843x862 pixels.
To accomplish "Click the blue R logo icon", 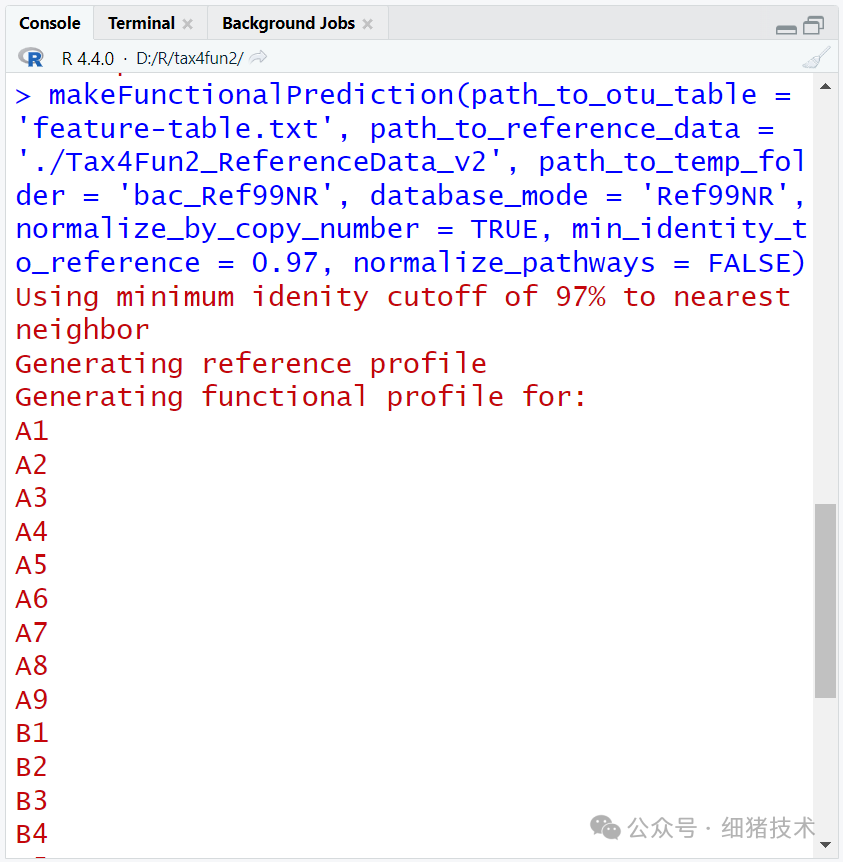I will point(30,57).
